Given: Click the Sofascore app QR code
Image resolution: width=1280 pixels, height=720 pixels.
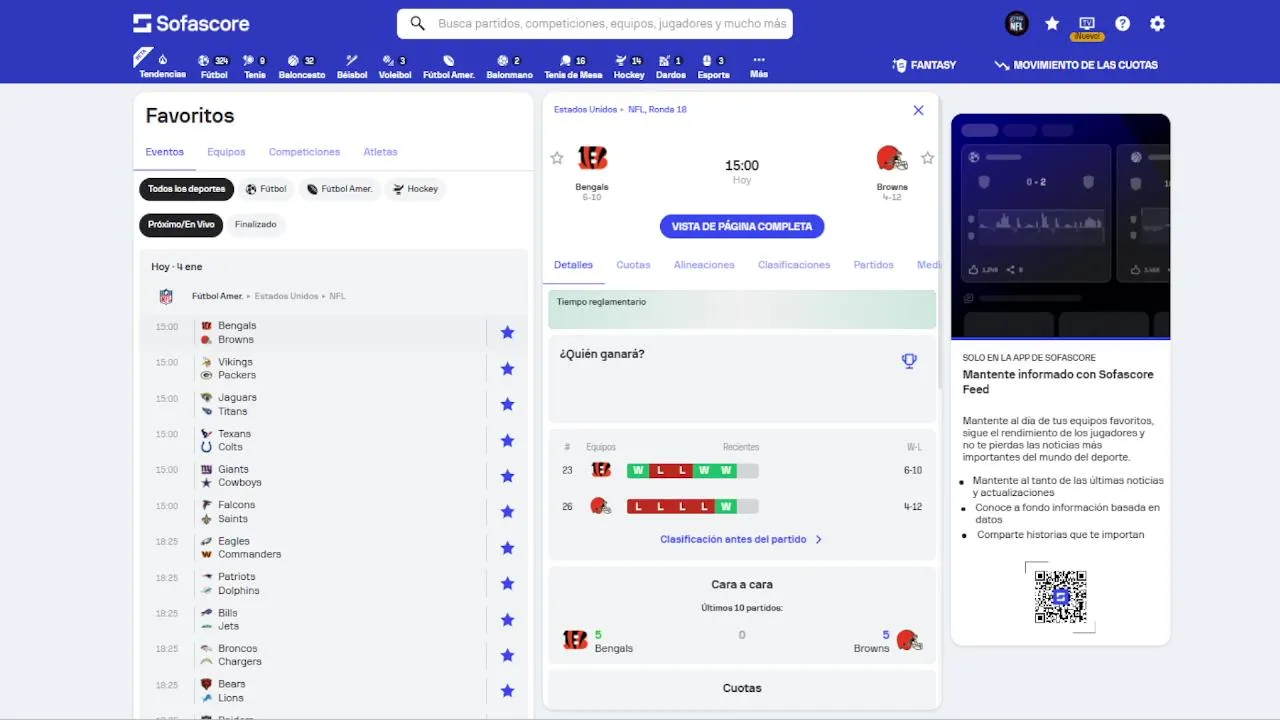Looking at the screenshot, I should (x=1060, y=597).
